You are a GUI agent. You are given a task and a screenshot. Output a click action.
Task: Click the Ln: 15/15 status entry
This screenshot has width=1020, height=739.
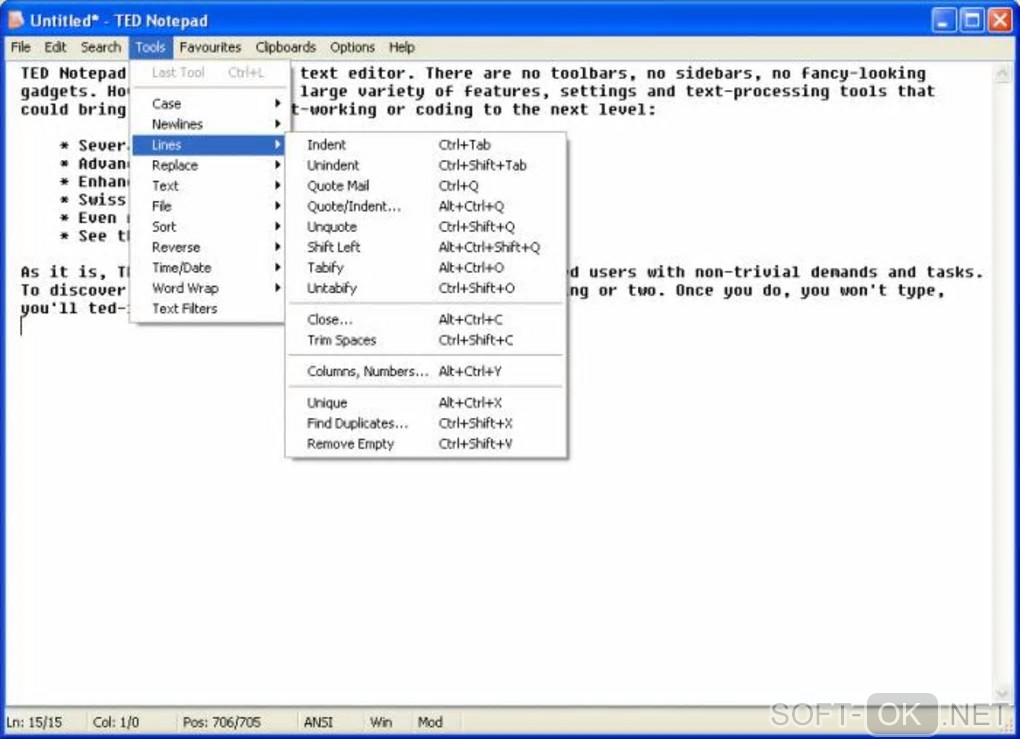tap(34, 722)
